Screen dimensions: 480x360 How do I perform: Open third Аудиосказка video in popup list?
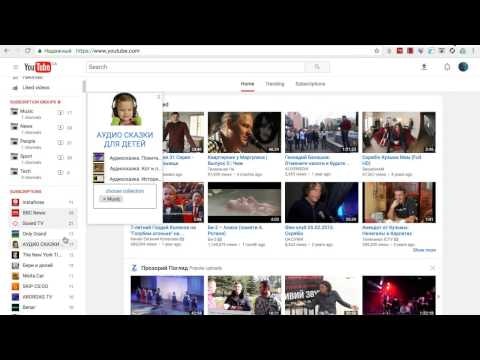127,179
